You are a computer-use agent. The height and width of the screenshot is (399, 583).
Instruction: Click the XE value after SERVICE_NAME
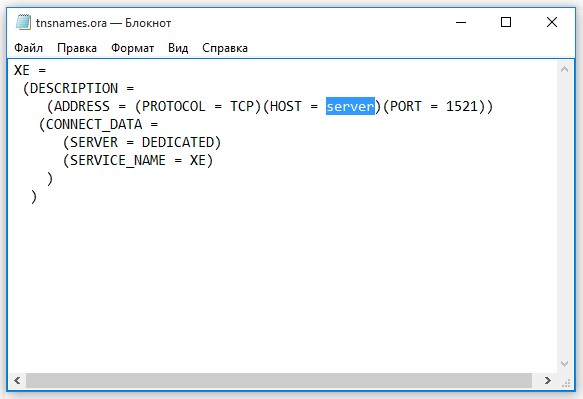(198, 161)
